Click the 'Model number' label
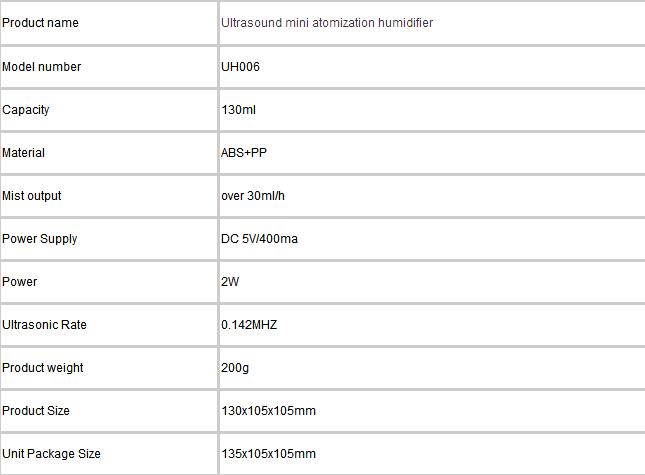The image size is (645, 475). [42, 67]
